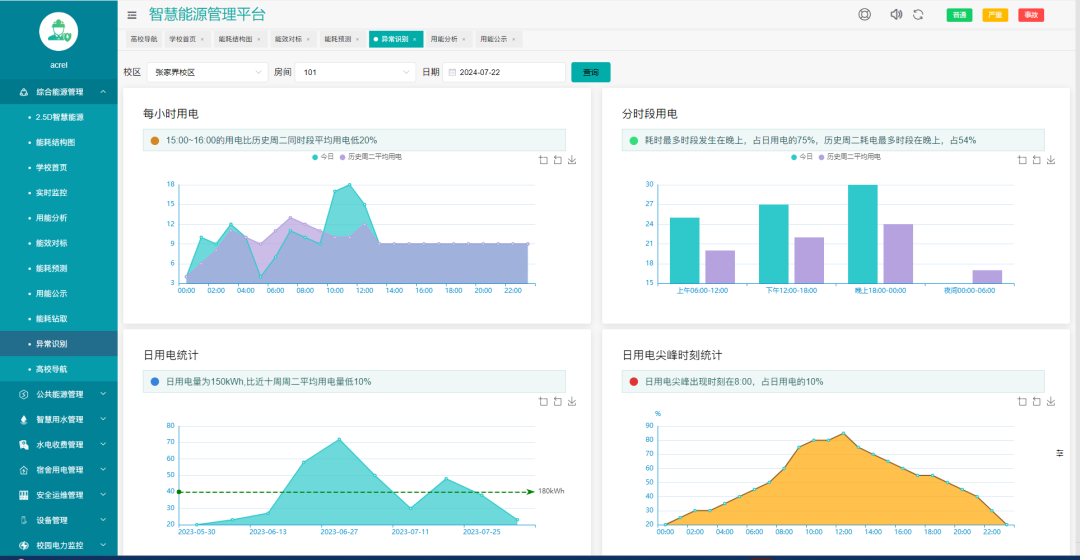This screenshot has height=560, width=1080.
Task: Click the 公共能源管理 hexagon icon
Action: pyautogui.click(x=23, y=395)
